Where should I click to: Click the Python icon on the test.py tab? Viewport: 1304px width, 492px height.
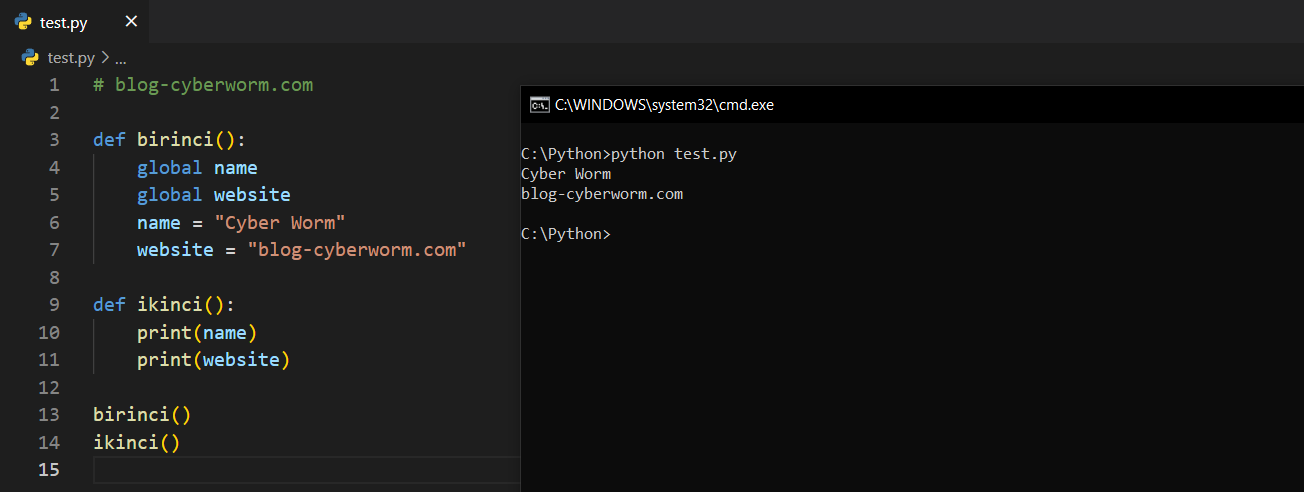click(23, 22)
